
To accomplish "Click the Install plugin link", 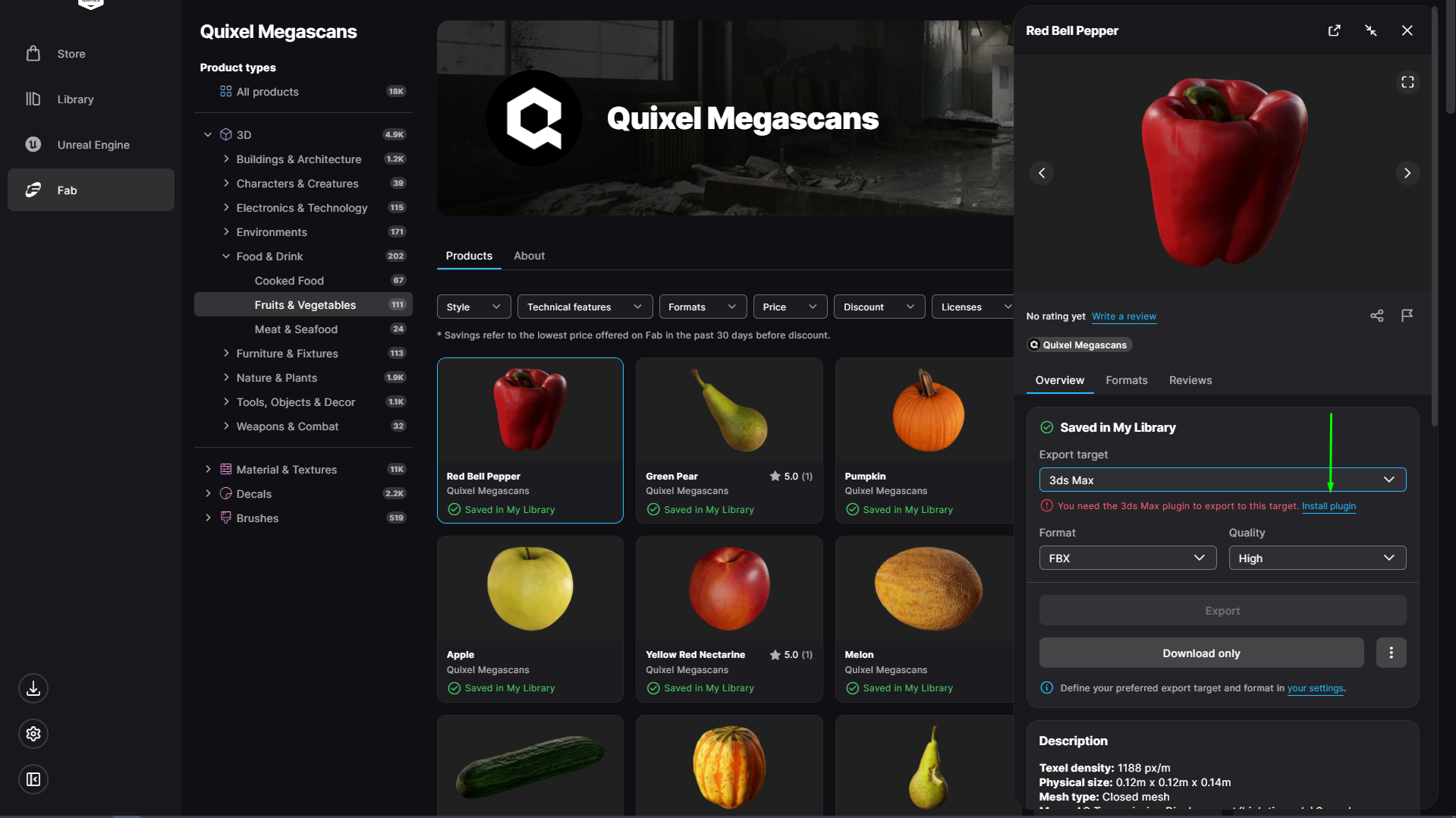I will tap(1329, 506).
